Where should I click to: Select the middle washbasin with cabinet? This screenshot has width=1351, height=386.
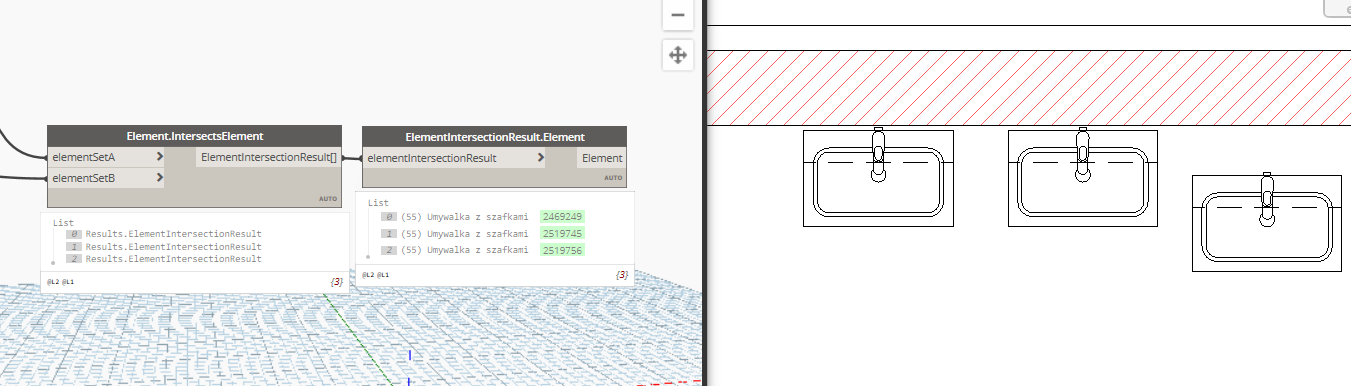pyautogui.click(x=1083, y=178)
